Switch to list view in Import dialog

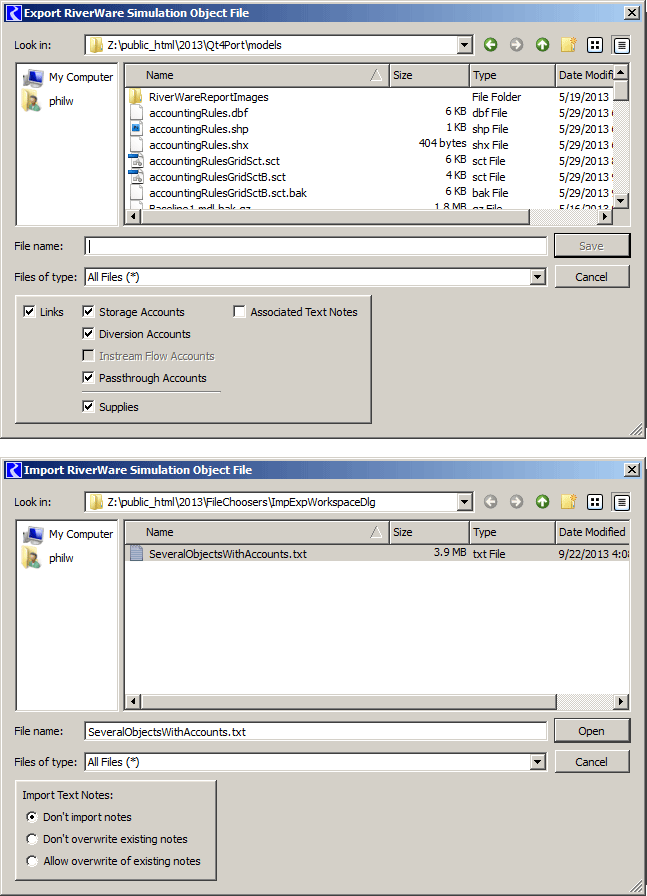point(595,502)
